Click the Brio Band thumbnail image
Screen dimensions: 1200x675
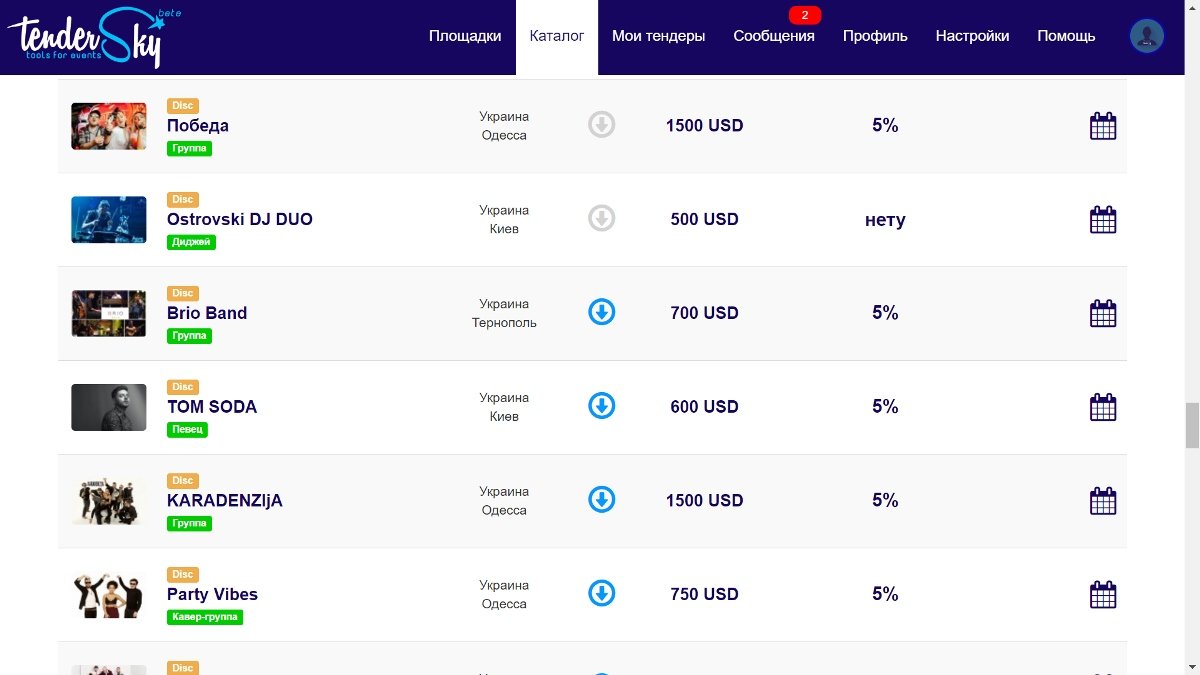pyautogui.click(x=108, y=313)
